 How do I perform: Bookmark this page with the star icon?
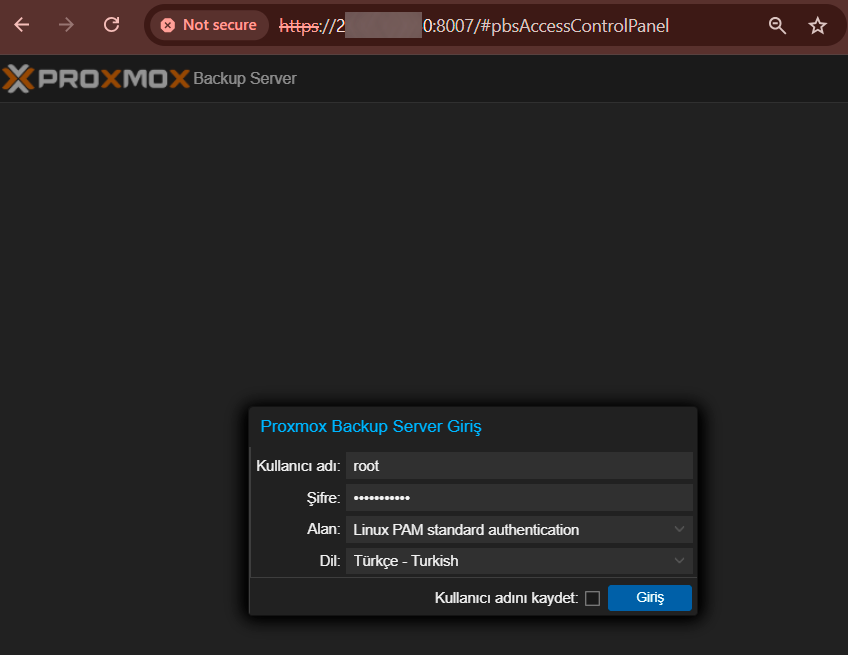tap(817, 25)
